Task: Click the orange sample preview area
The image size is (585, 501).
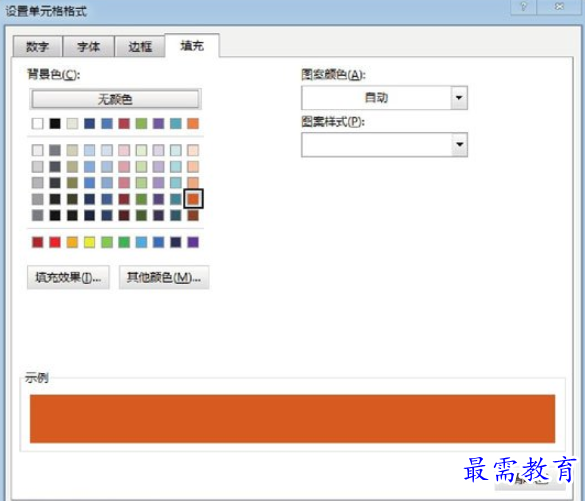Action: point(292,419)
